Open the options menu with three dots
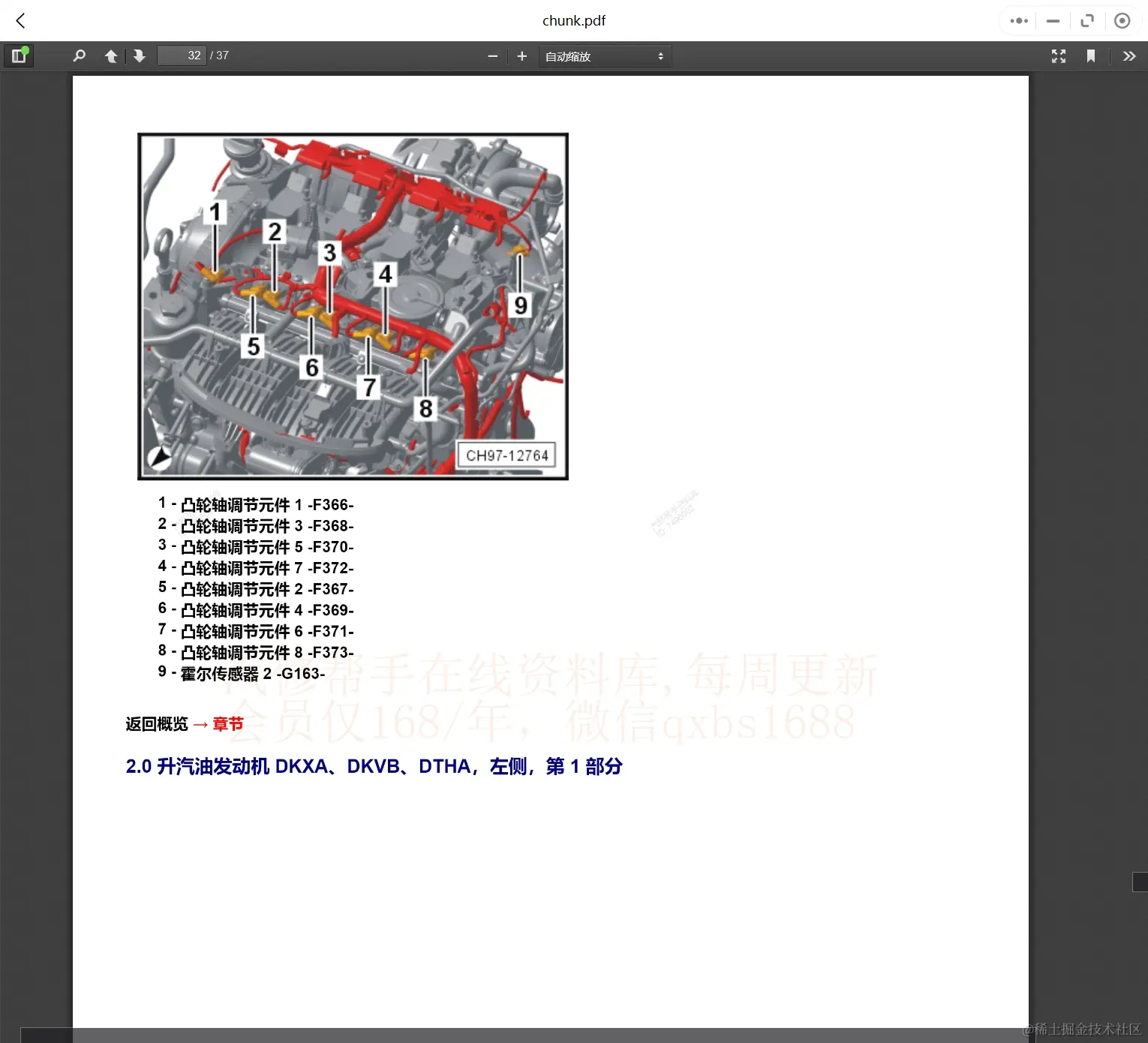 (x=1018, y=20)
